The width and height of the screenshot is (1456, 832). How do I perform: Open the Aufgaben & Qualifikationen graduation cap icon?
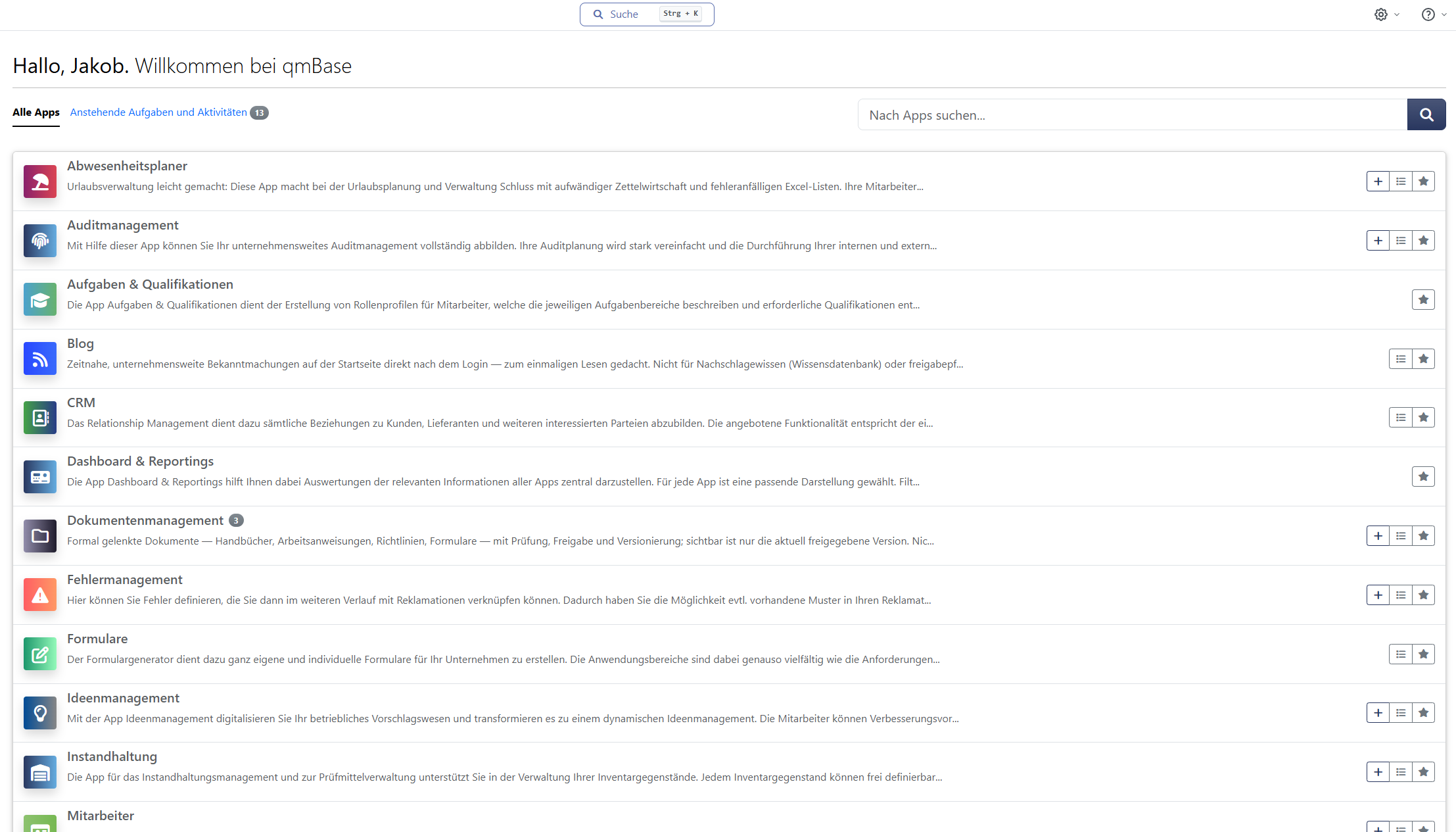(40, 300)
